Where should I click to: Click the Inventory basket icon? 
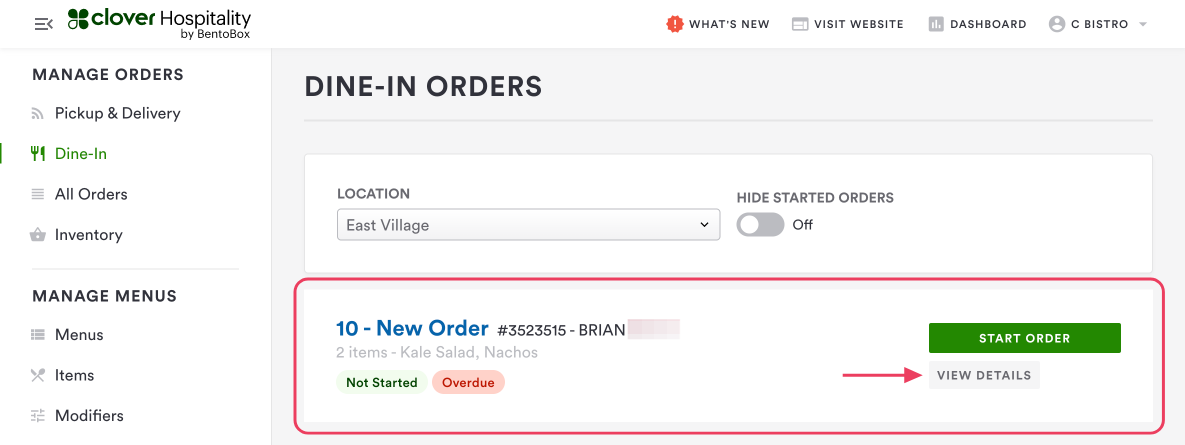point(38,235)
